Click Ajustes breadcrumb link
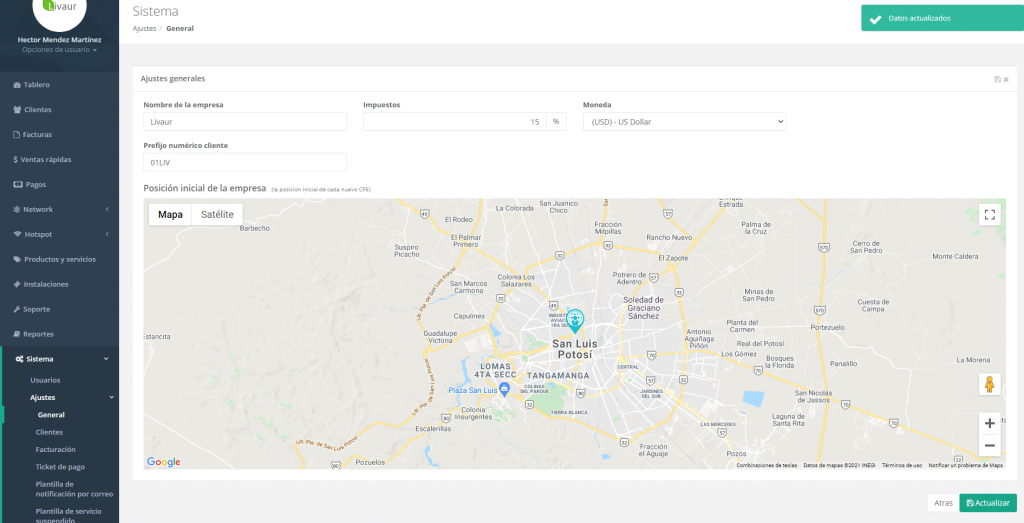 tap(144, 29)
